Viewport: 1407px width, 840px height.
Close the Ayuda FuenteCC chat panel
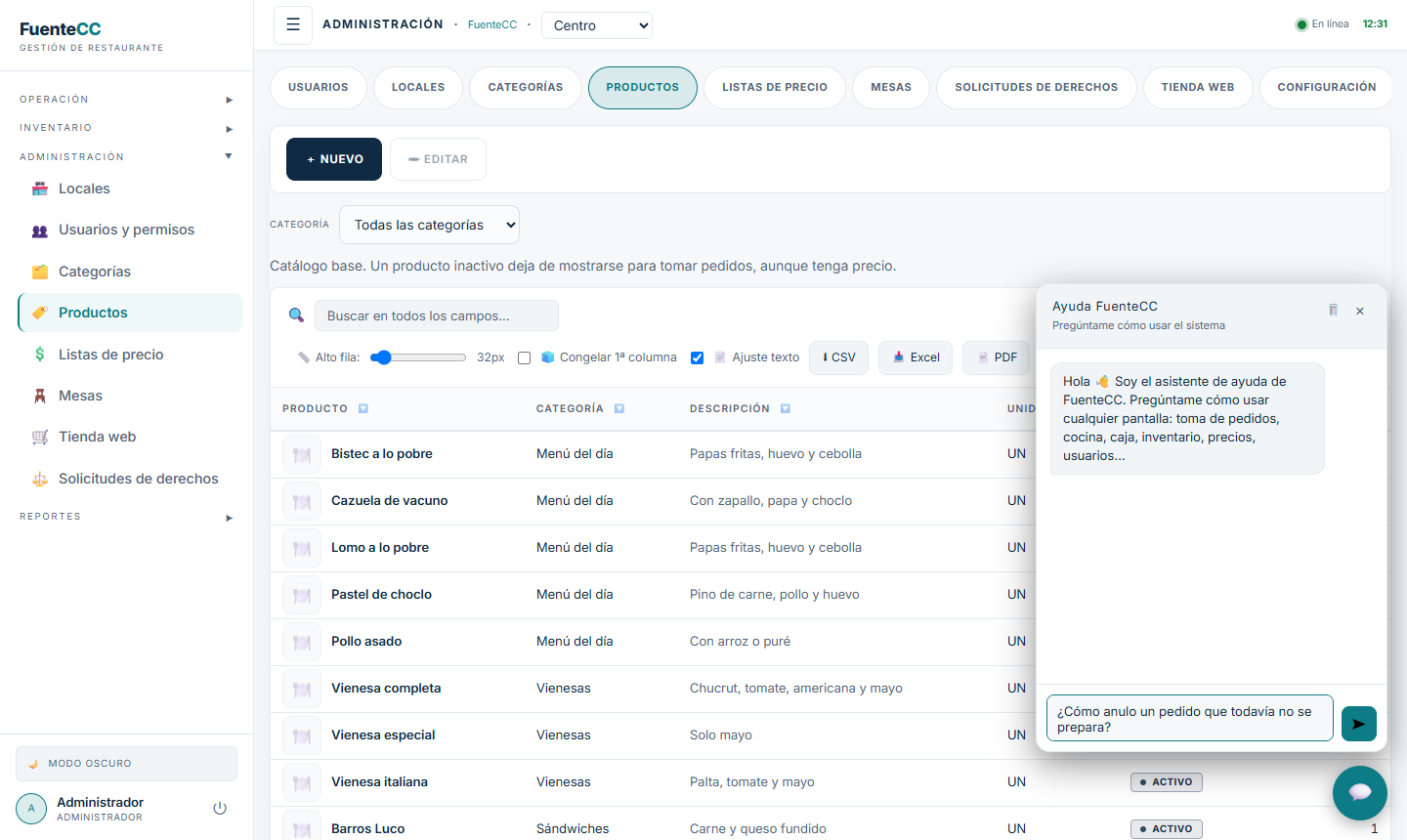(x=1360, y=311)
